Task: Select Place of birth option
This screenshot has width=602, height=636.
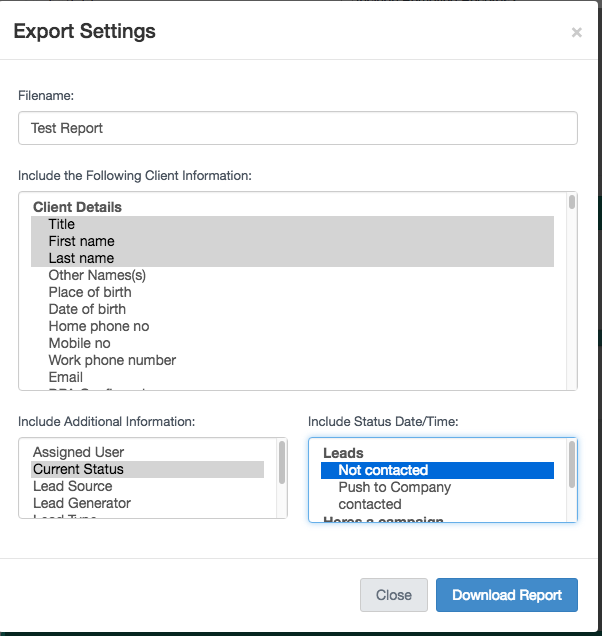Action: tap(90, 292)
